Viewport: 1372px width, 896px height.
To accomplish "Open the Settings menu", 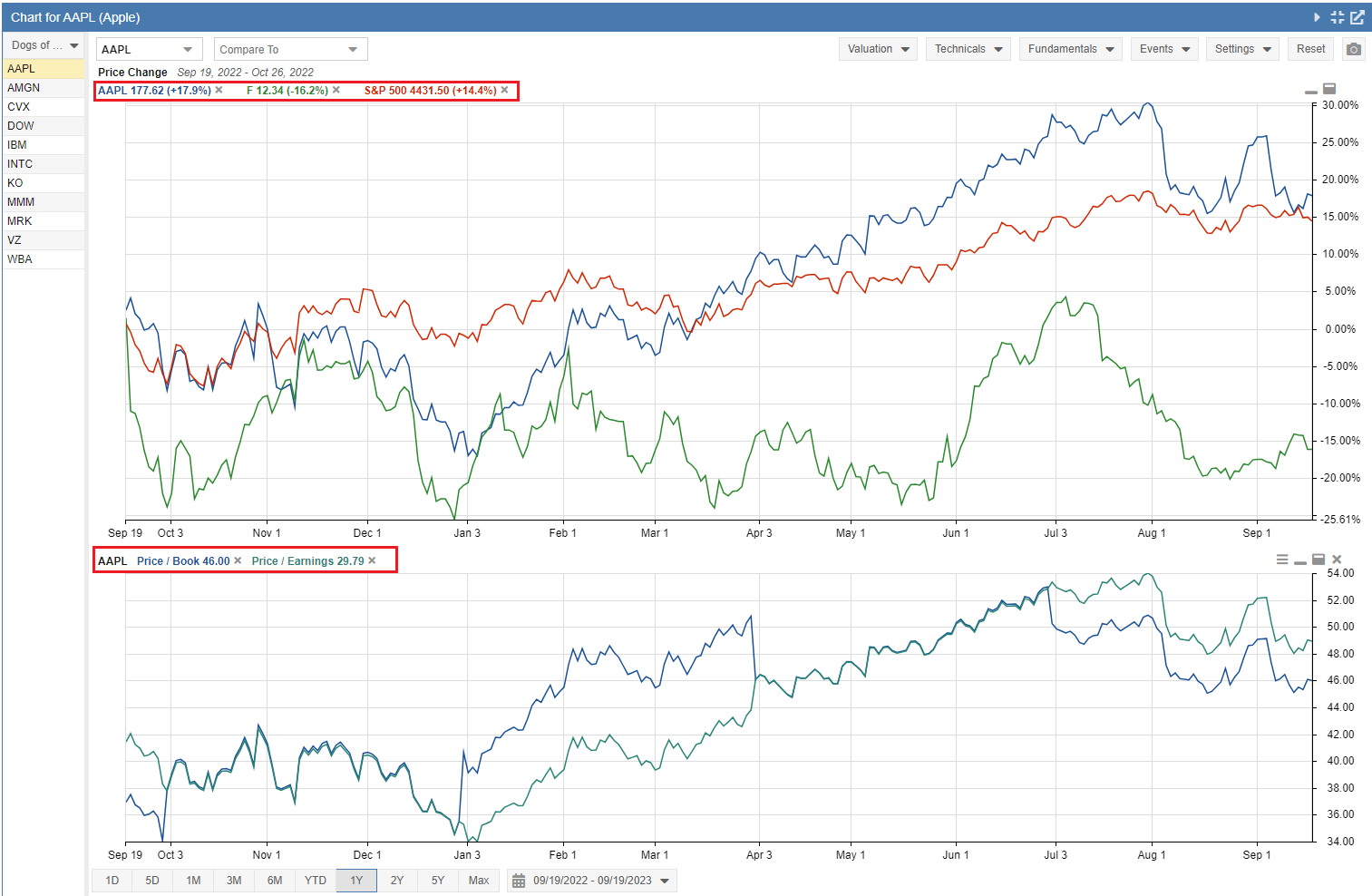I will [1243, 49].
